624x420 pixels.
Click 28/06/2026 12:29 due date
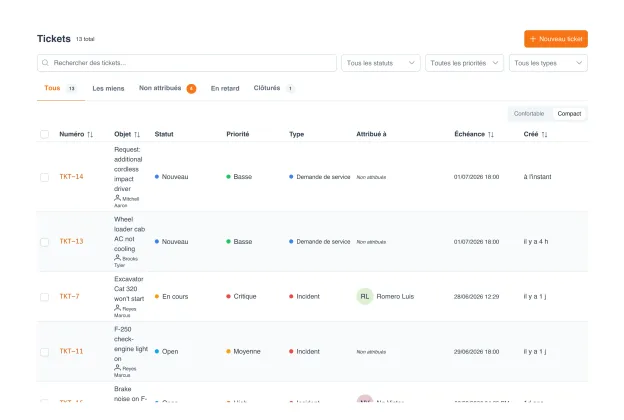click(x=476, y=297)
